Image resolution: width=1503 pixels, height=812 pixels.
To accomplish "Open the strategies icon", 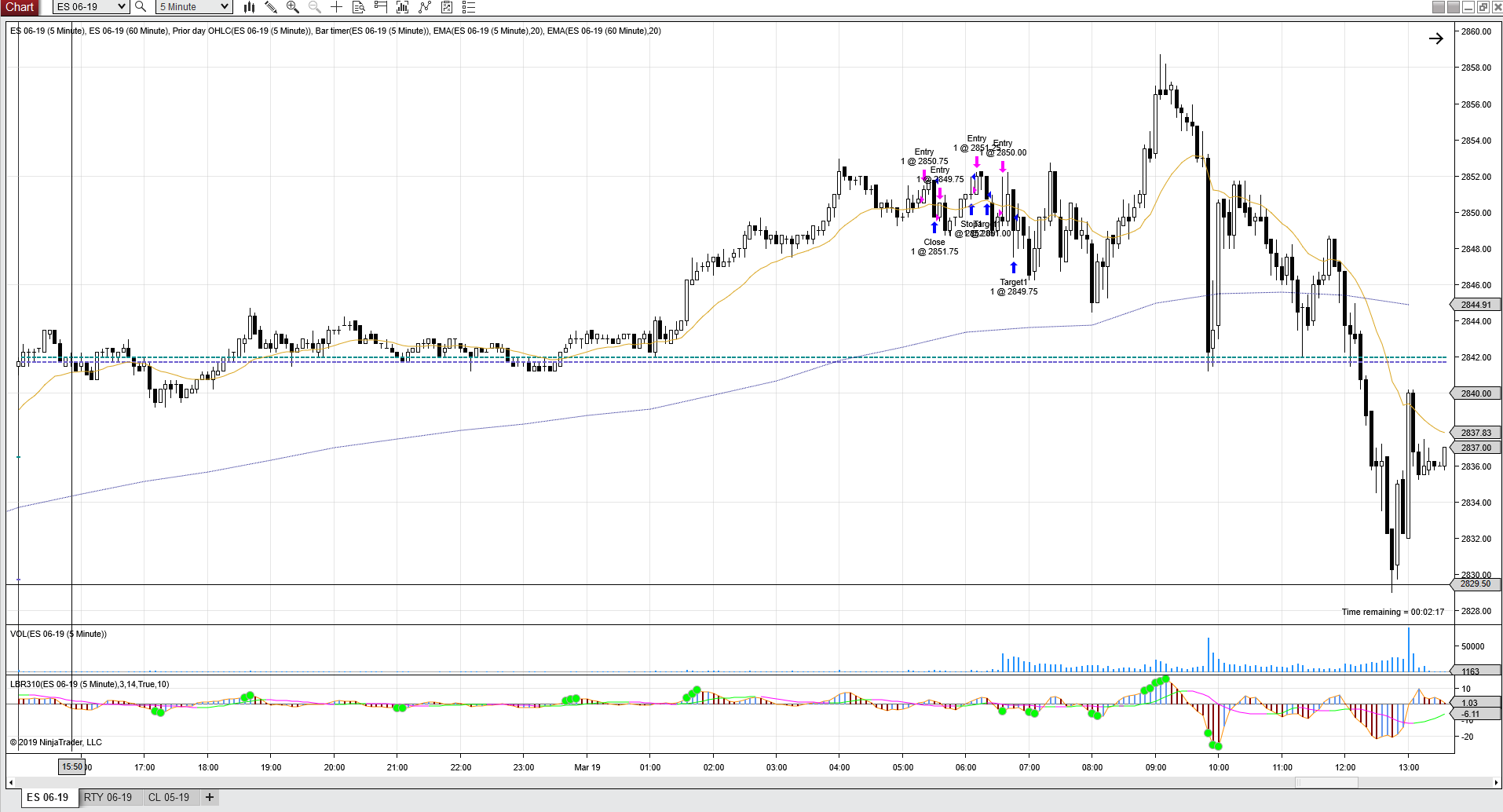I will [447, 7].
